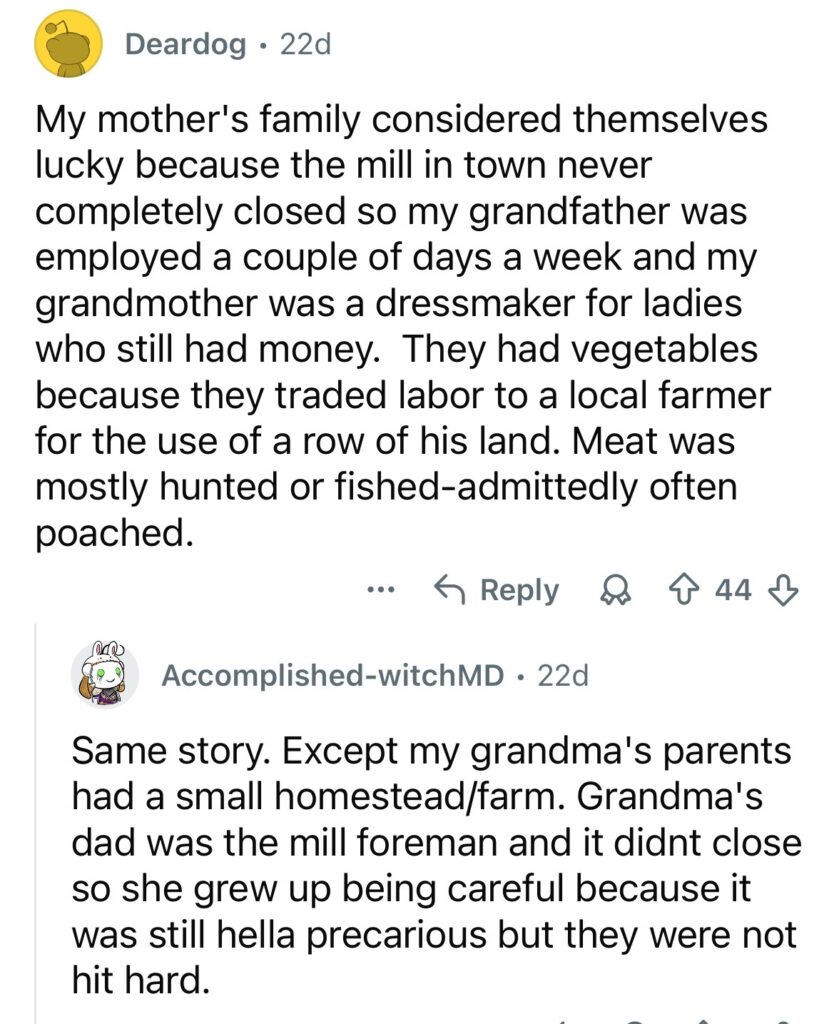Click the Deardog username
This screenshot has width=834, height=1024.
(x=186, y=45)
